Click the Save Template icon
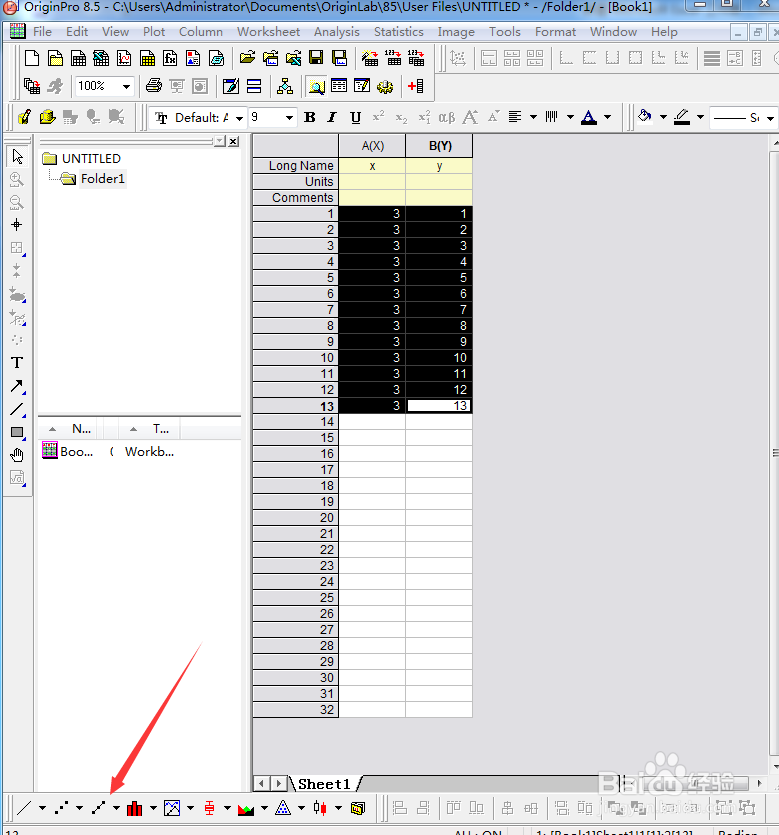The width and height of the screenshot is (779, 835). (x=339, y=58)
